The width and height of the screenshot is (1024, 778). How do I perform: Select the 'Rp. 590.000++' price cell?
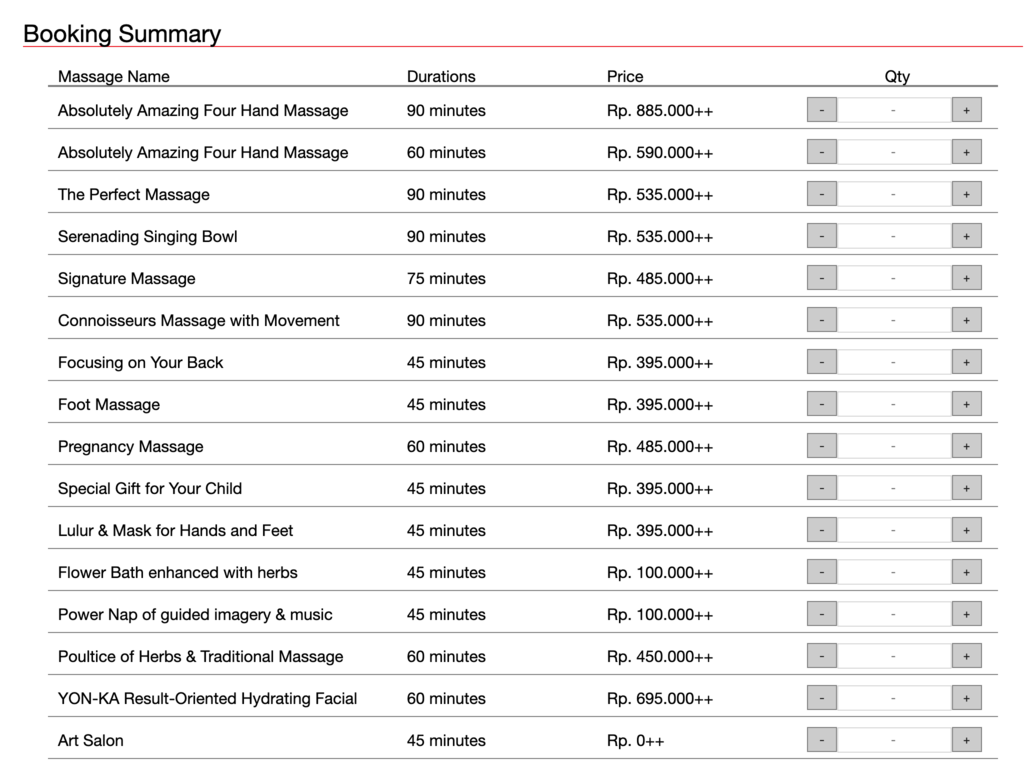[660, 152]
